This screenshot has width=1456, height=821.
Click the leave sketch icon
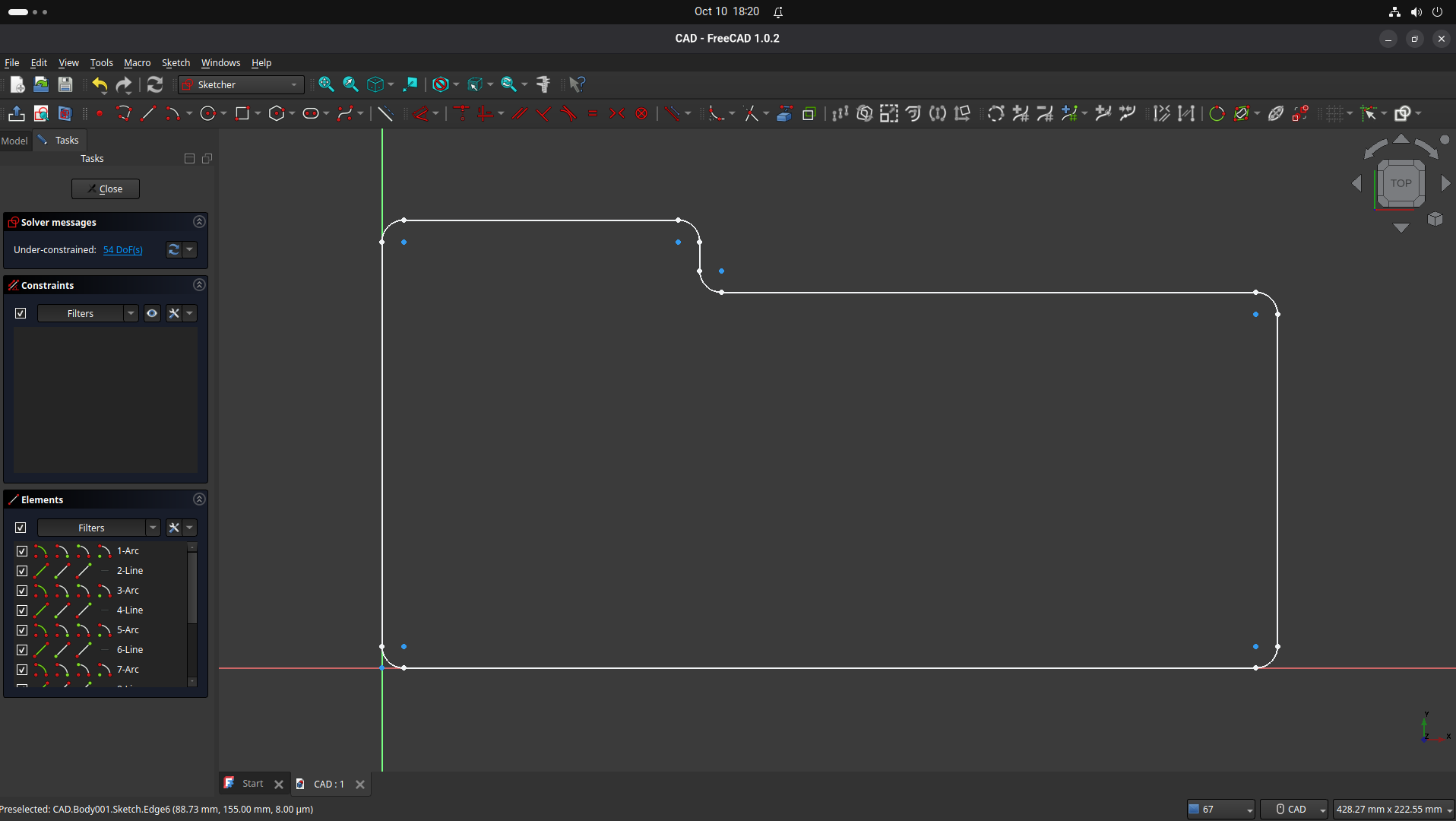pyautogui.click(x=16, y=113)
